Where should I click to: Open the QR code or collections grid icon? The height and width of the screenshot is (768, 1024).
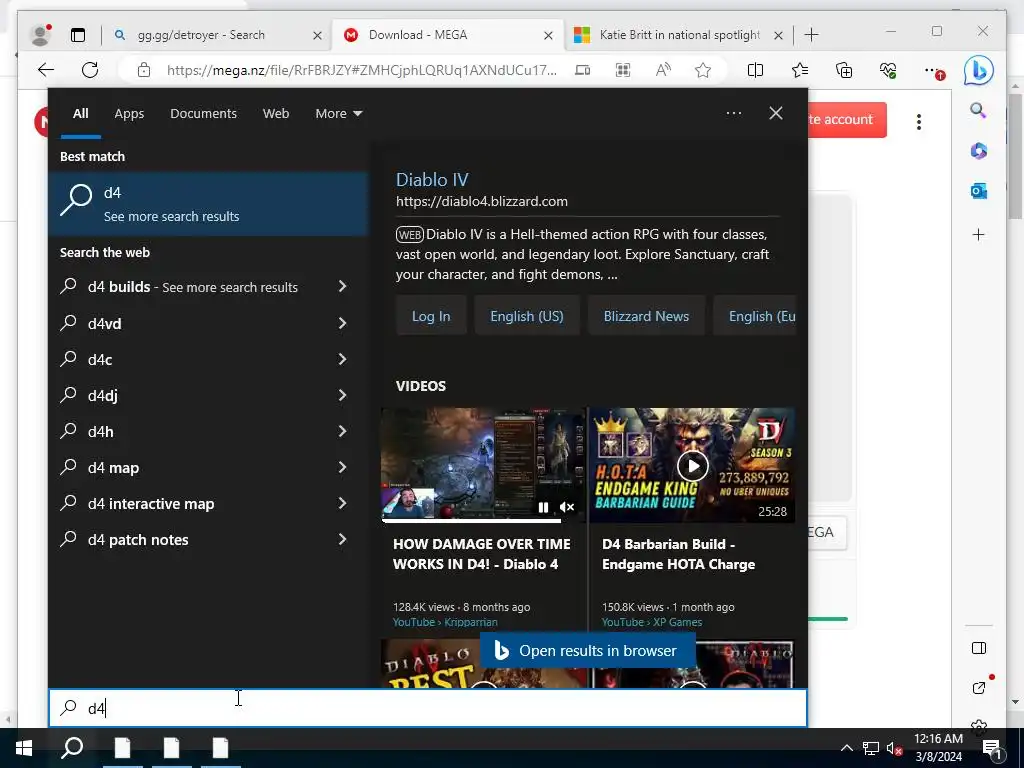[x=623, y=70]
